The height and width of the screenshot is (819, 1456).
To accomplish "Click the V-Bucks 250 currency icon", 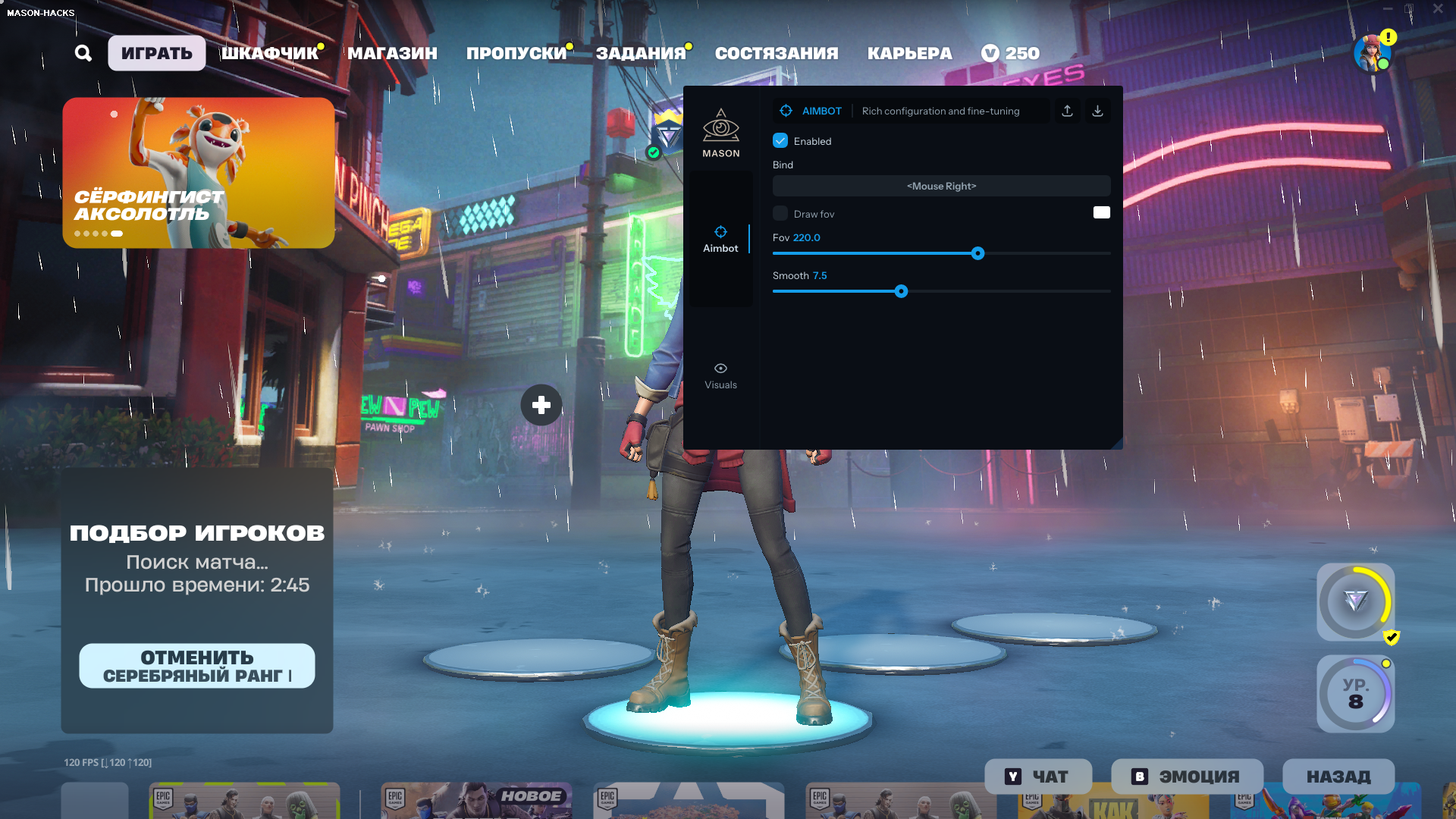I will tap(990, 53).
